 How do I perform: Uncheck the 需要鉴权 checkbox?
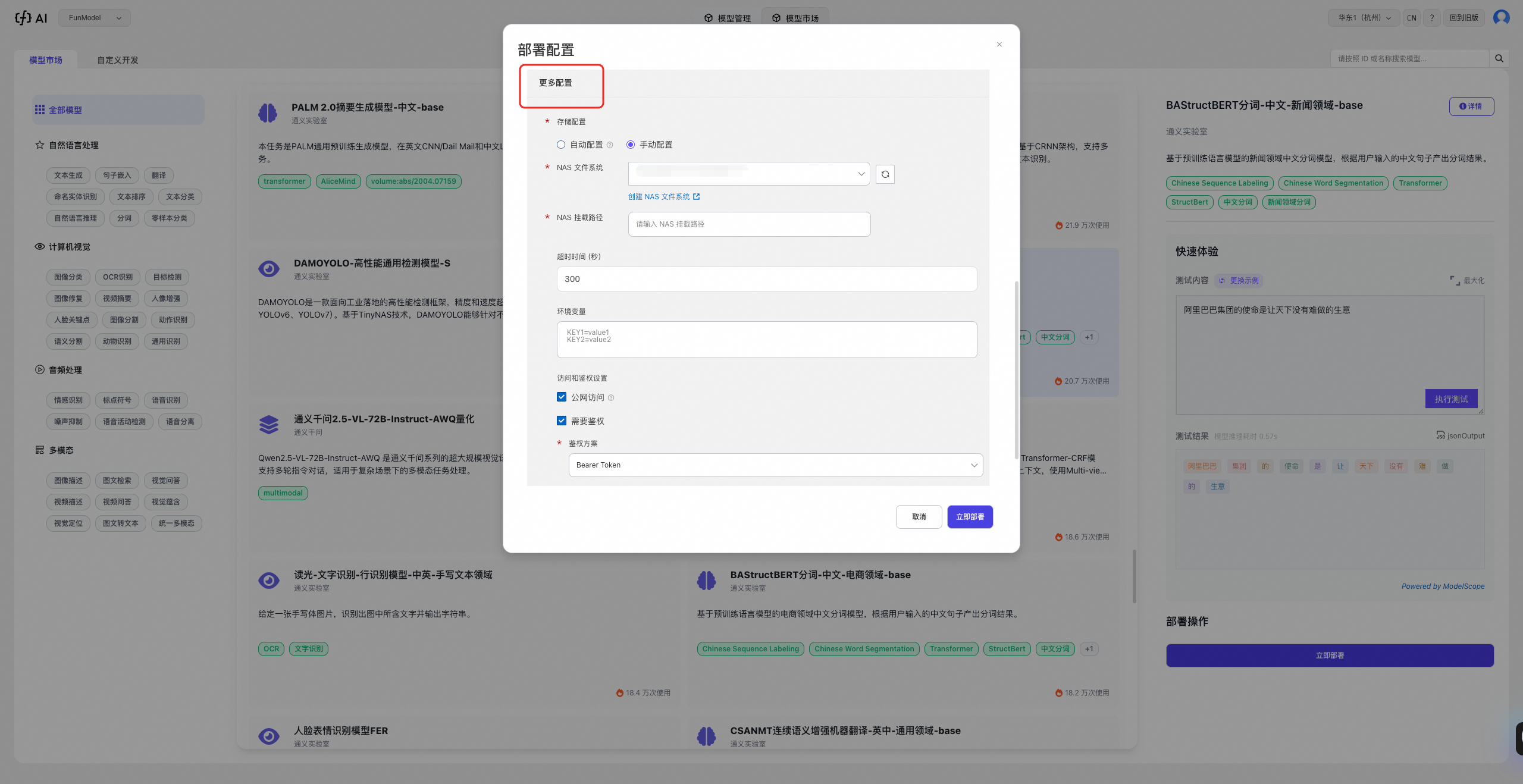tap(562, 421)
